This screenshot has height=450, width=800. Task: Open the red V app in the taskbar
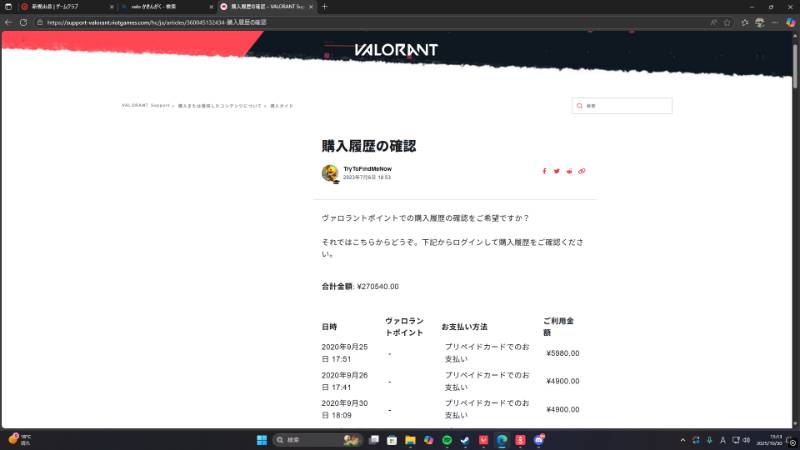(483, 440)
